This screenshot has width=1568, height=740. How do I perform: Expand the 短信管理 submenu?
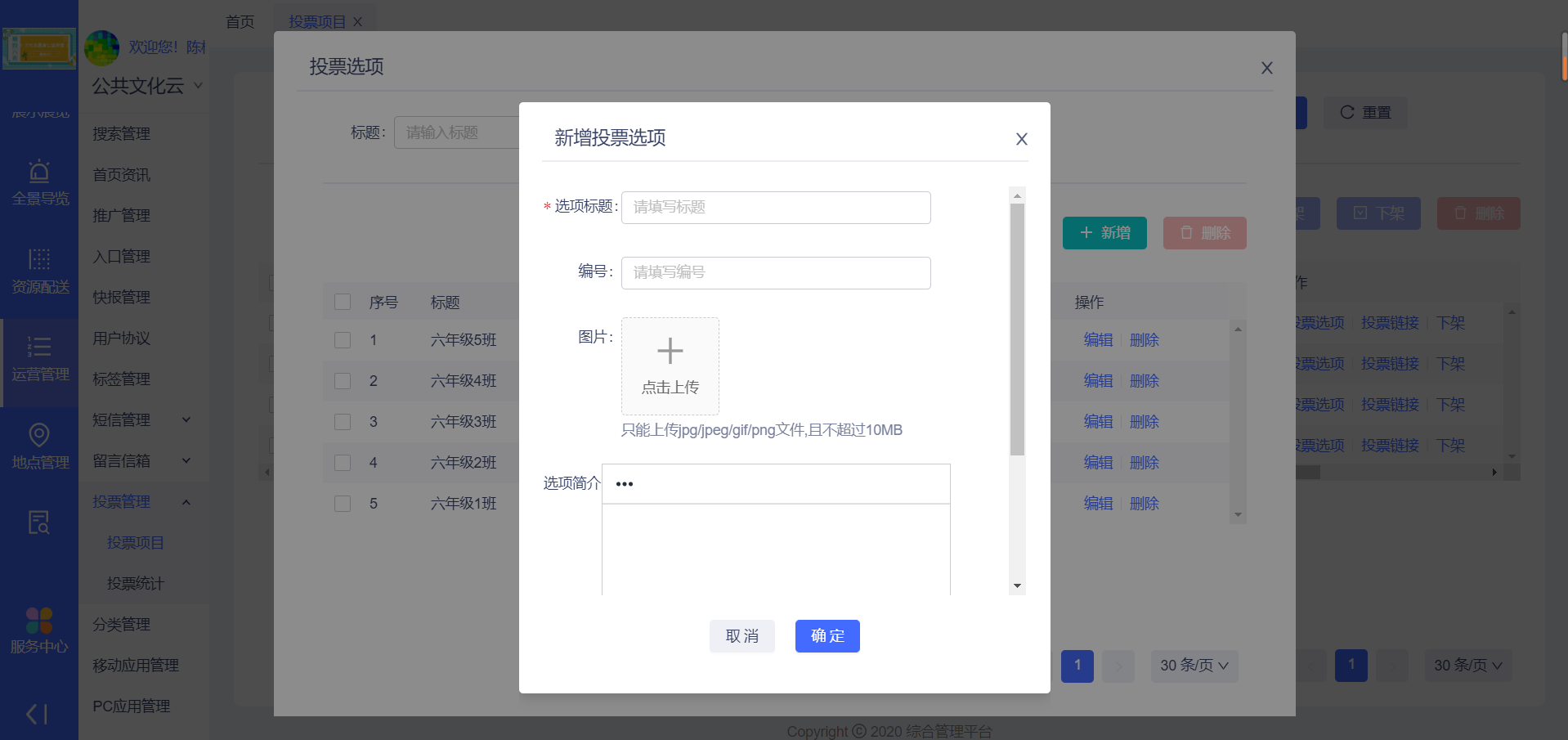144,419
